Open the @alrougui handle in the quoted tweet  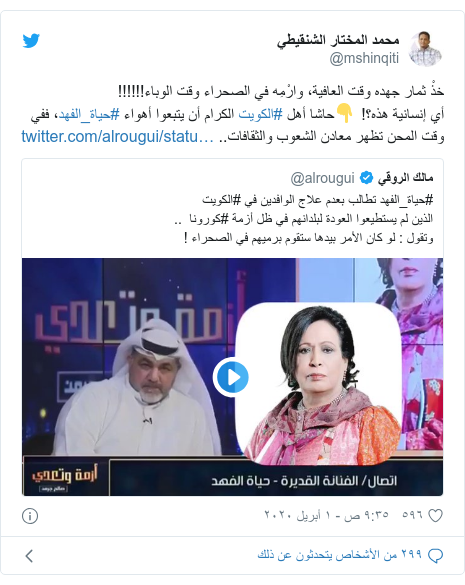tap(322, 179)
